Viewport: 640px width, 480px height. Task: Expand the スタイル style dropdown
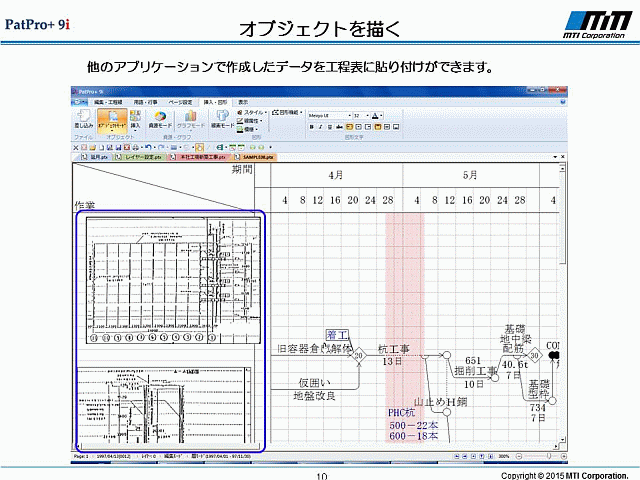[x=252, y=112]
